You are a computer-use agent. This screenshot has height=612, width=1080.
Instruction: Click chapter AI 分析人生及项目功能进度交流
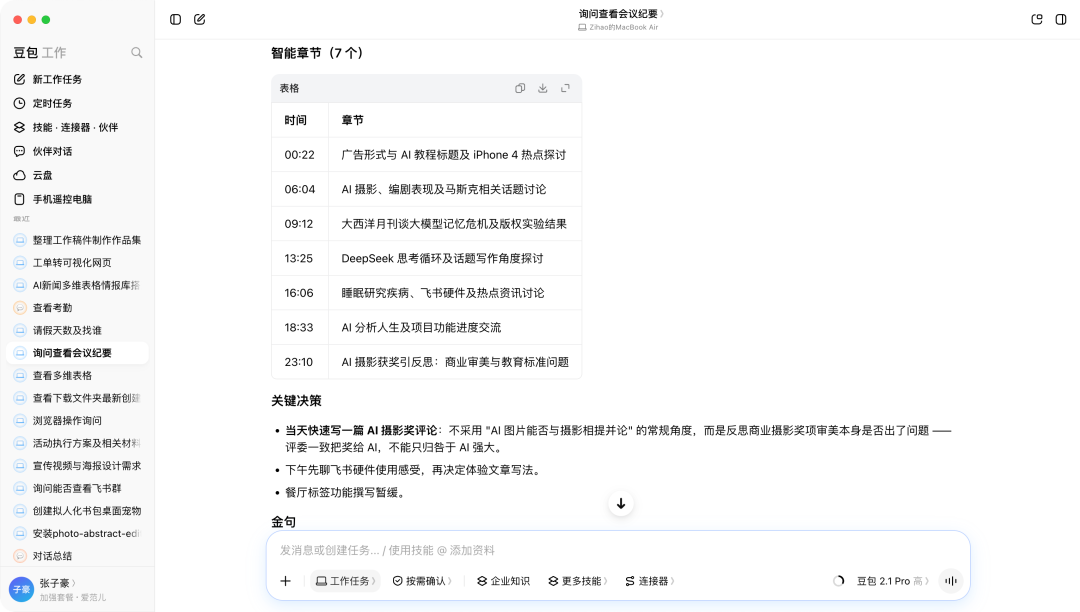click(x=421, y=328)
